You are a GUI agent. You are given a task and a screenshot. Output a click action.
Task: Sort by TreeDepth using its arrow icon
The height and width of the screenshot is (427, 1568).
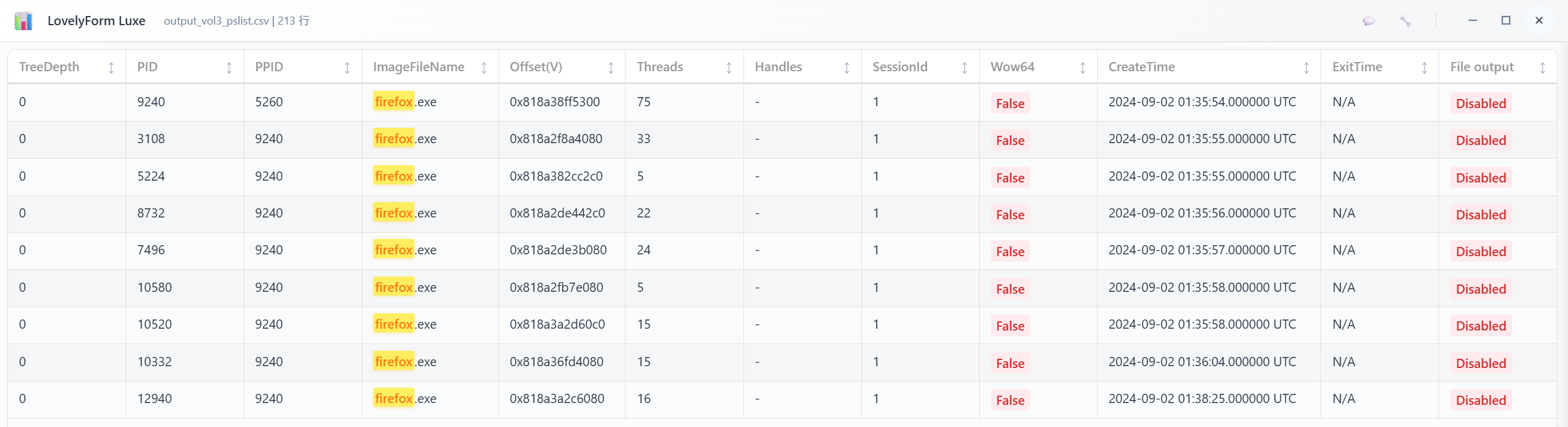pos(111,68)
